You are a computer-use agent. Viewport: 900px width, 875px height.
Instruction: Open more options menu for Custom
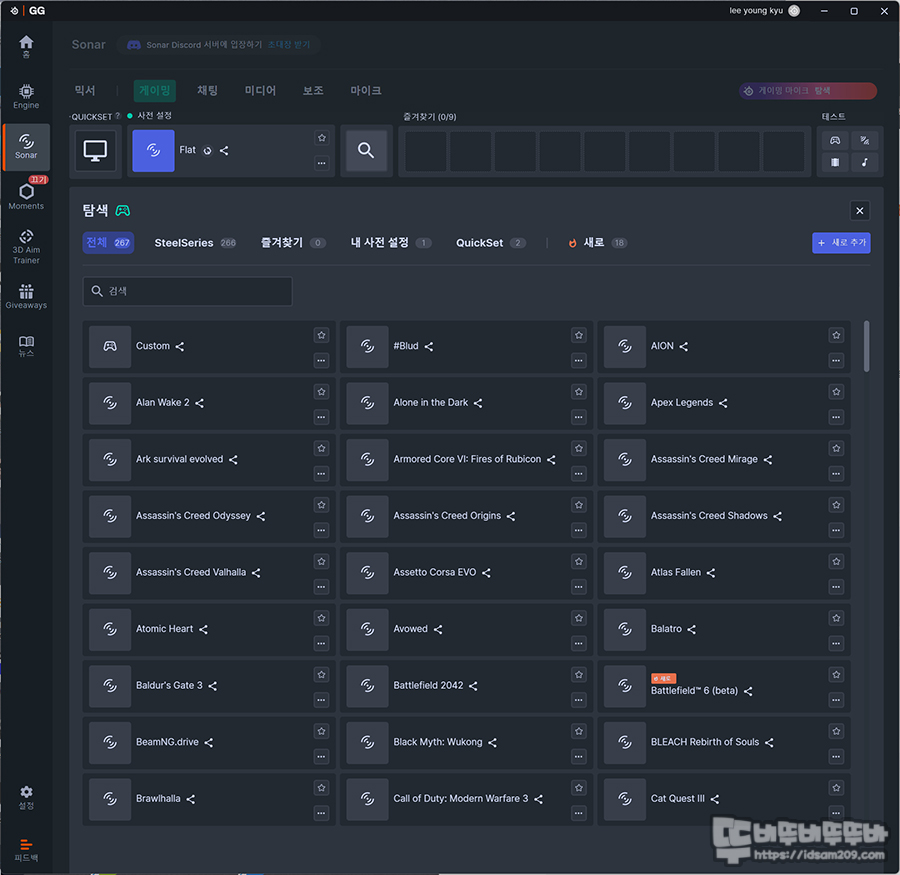(321, 361)
